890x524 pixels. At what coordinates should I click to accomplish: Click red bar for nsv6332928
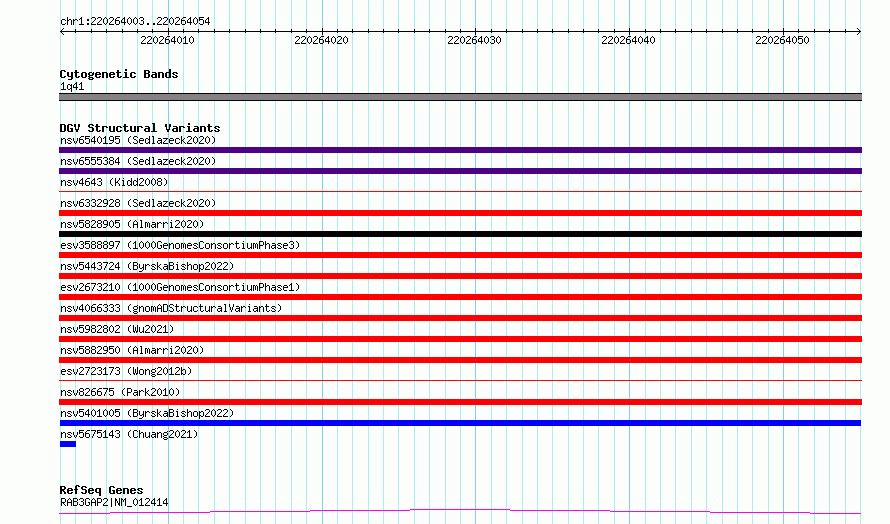tap(460, 213)
